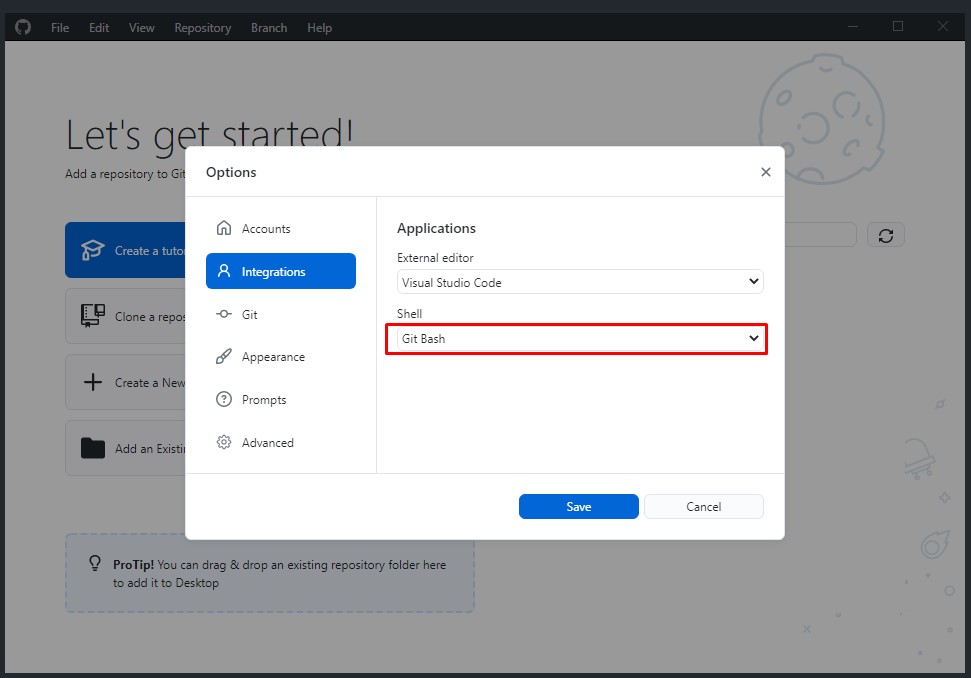The height and width of the screenshot is (678, 971).
Task: Click the ProTip lightbulb icon
Action: coord(95,563)
